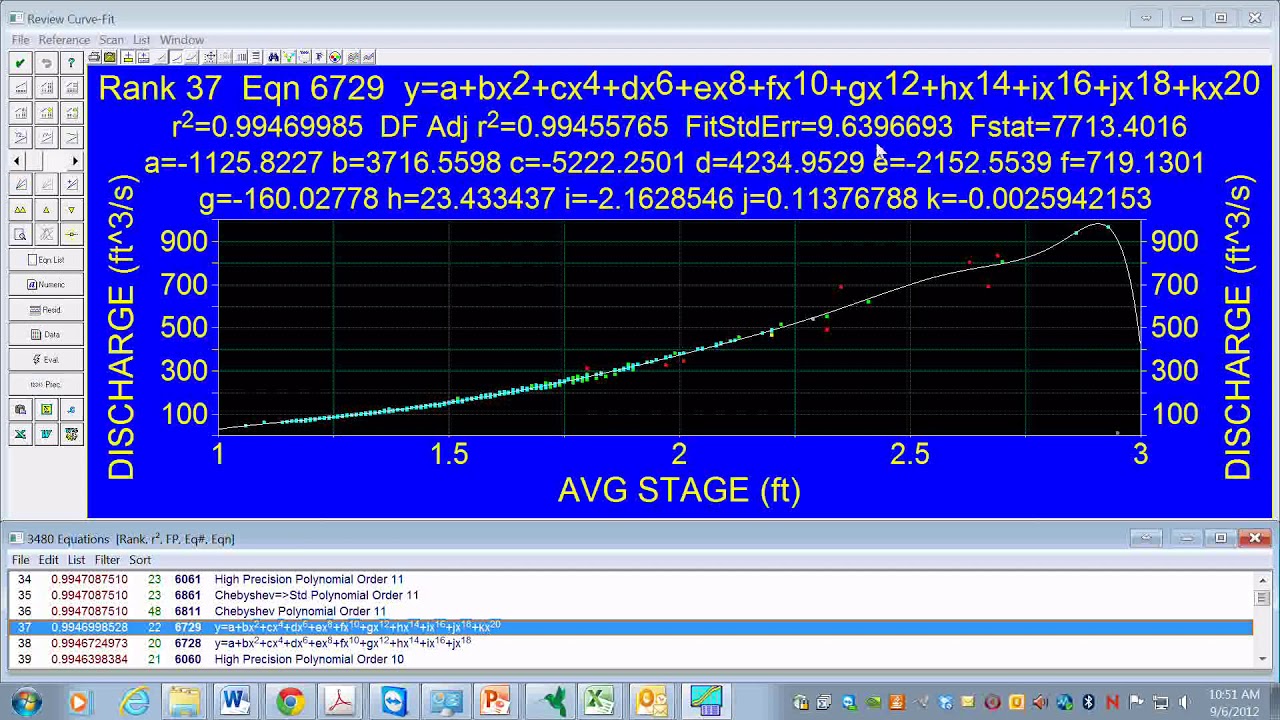Click the Resid. button
Screen dimensions: 1280x720
(46, 310)
